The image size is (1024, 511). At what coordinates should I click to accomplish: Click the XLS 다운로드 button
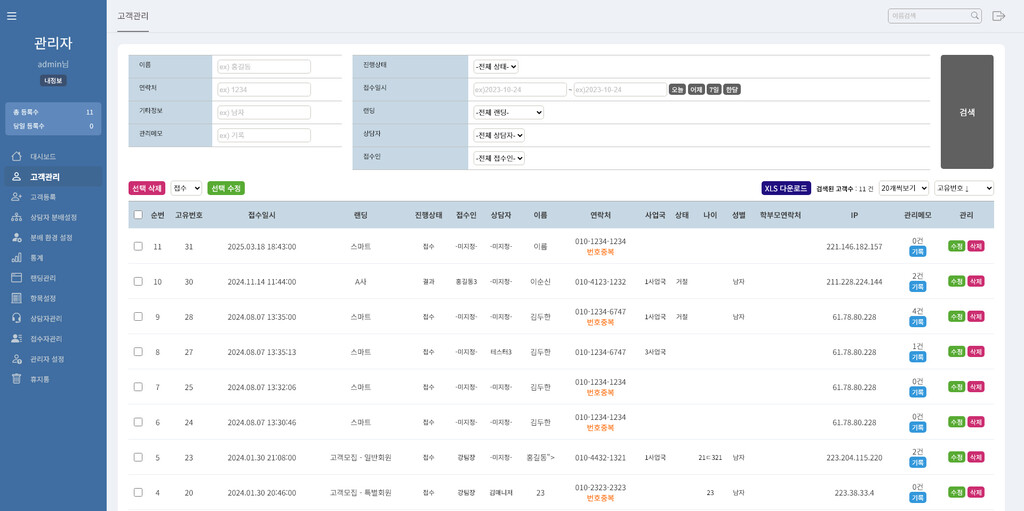786,188
